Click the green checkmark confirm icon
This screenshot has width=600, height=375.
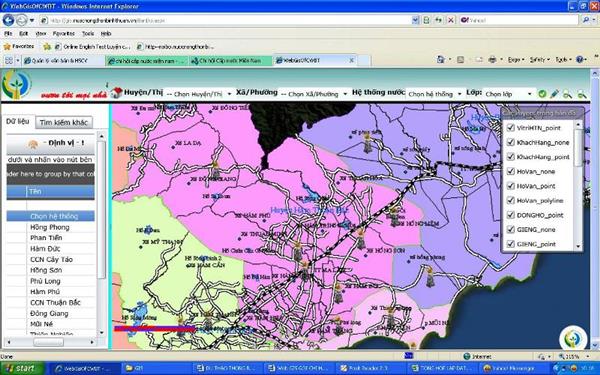[x=542, y=94]
